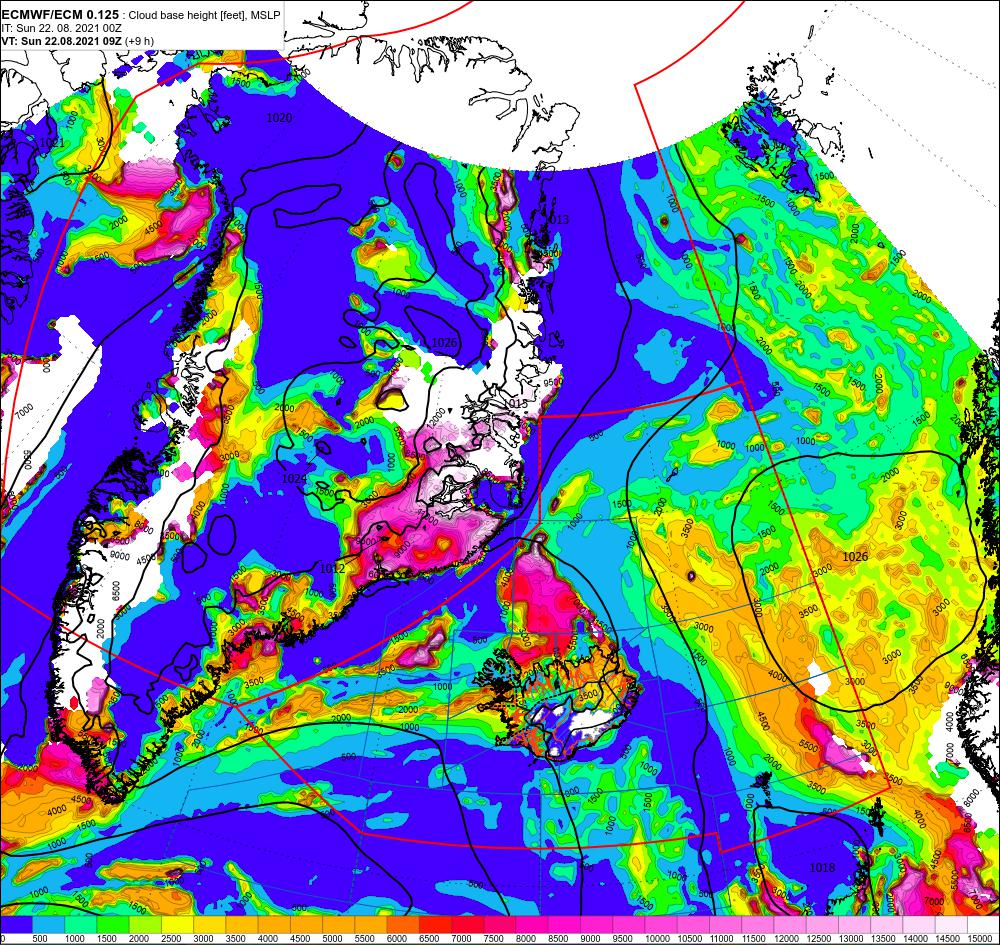Select the legend swatch between 1500 and 2000
This screenshot has width=1000, height=945.
coord(113,923)
